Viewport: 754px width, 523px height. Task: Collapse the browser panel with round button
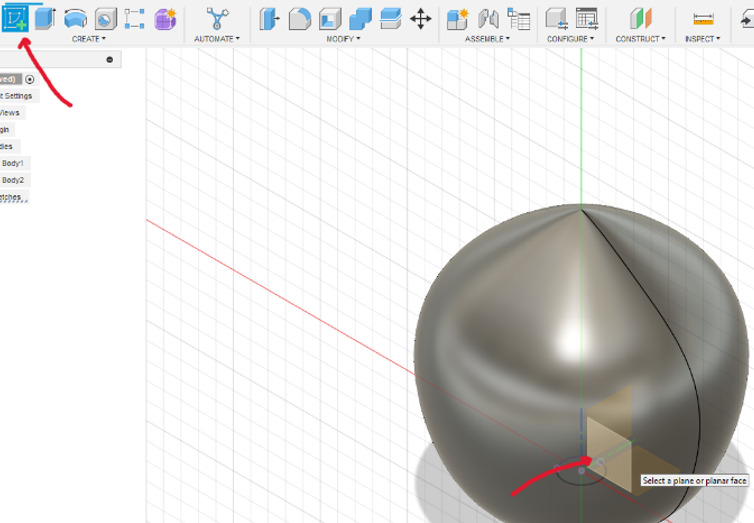[x=110, y=60]
